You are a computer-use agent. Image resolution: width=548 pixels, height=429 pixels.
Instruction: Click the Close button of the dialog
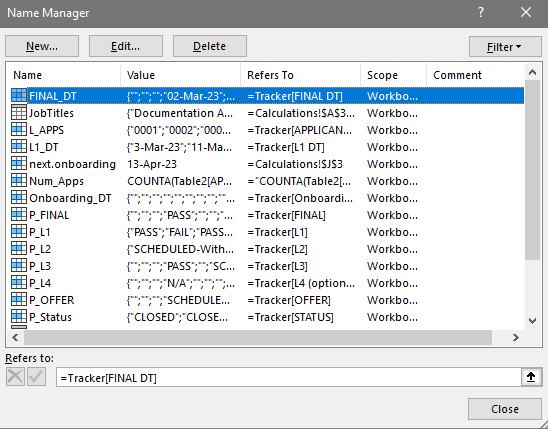tap(505, 409)
